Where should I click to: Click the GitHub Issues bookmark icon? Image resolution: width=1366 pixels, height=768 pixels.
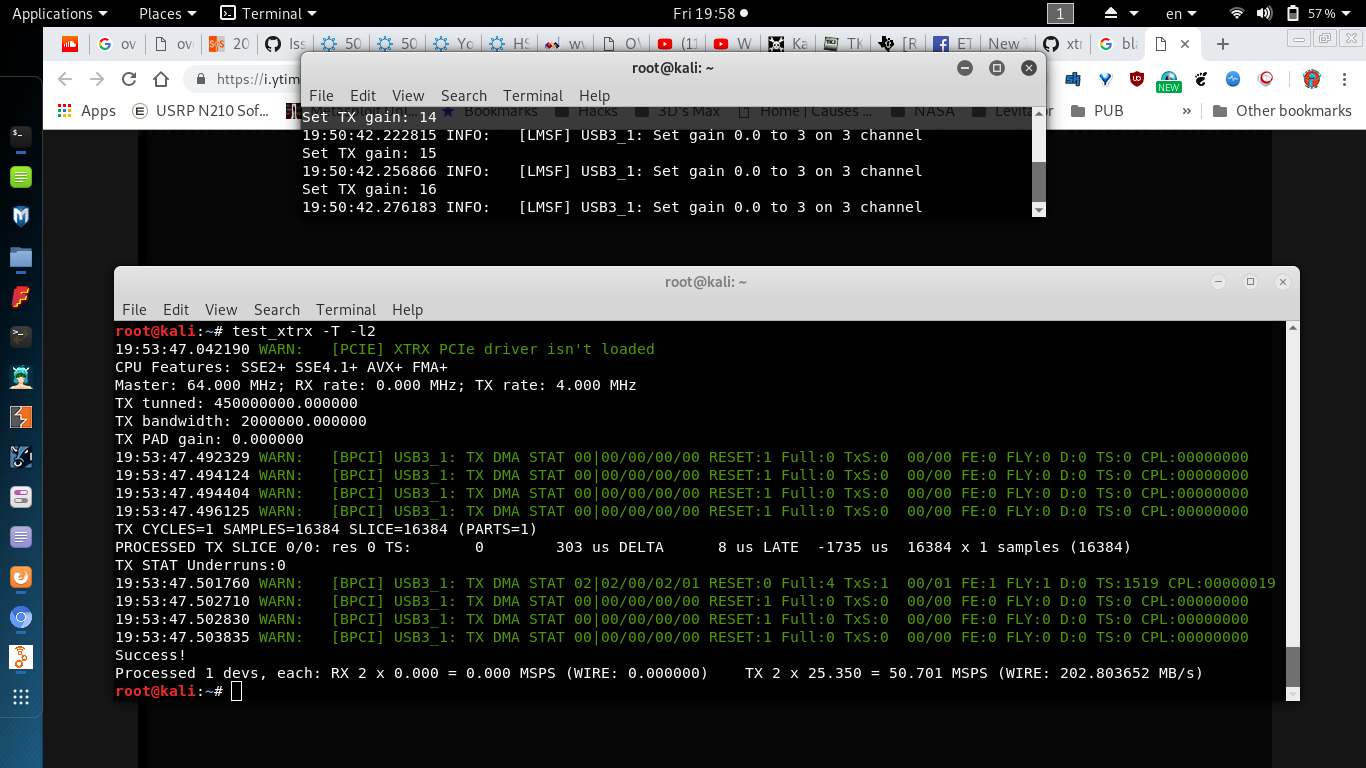coord(272,43)
